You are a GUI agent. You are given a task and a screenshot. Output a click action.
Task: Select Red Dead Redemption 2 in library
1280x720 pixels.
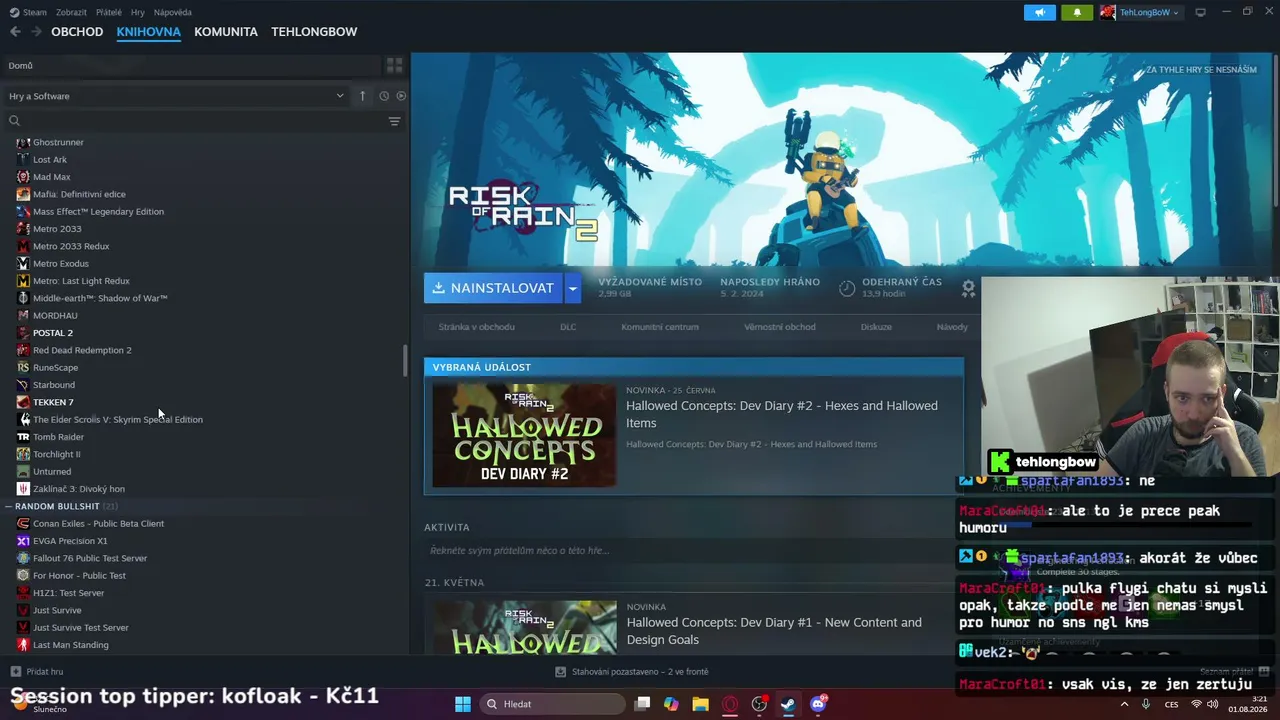click(x=82, y=350)
